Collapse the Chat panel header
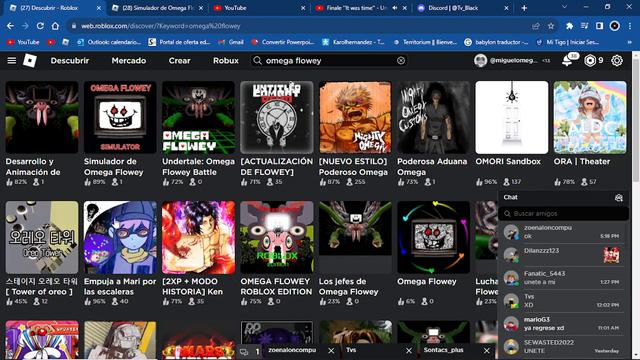The width and height of the screenshot is (640, 360). tap(563, 198)
